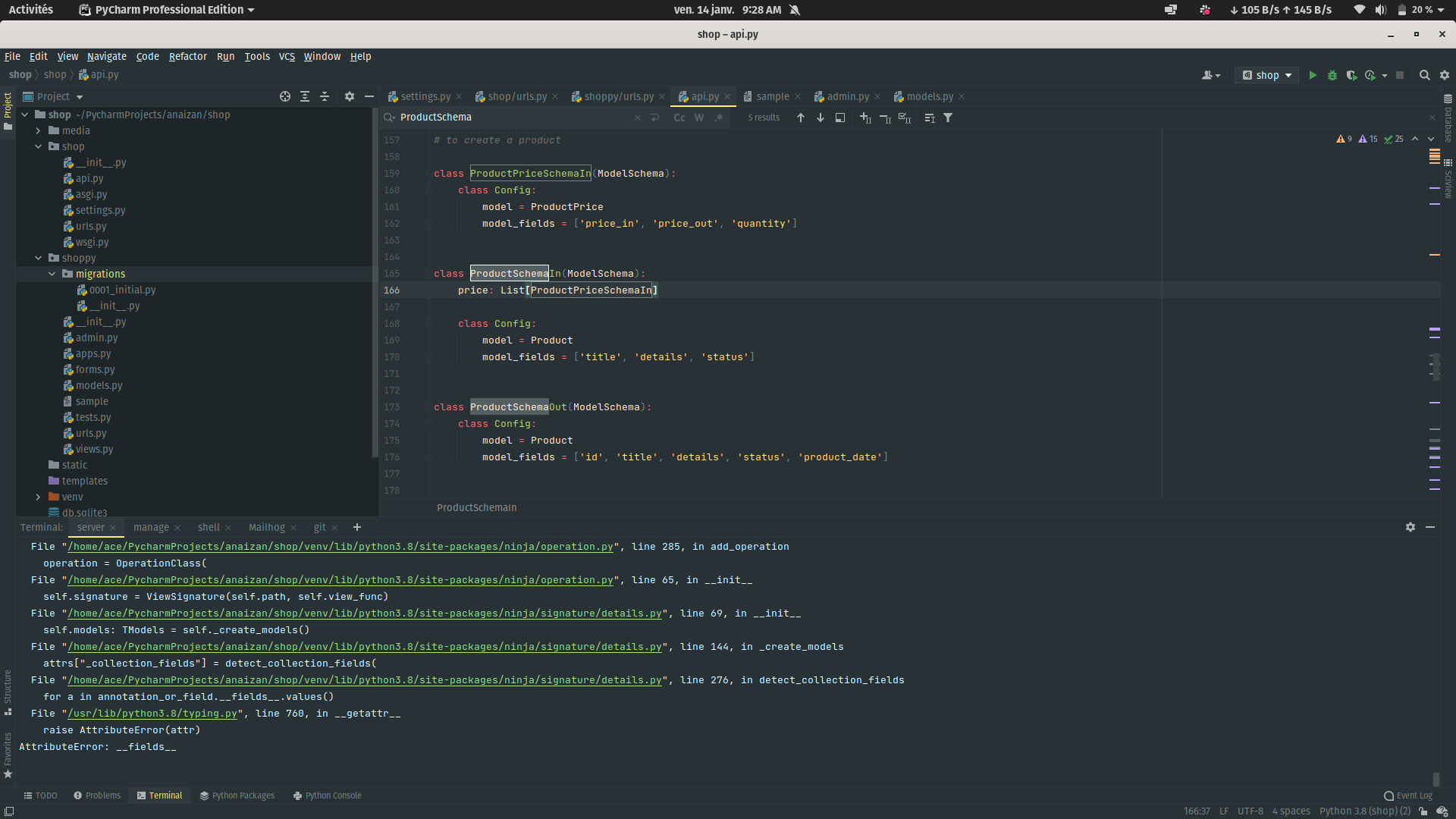Open IDE settings with the gear icon
Screen dimensions: 1456x819
[1444, 75]
